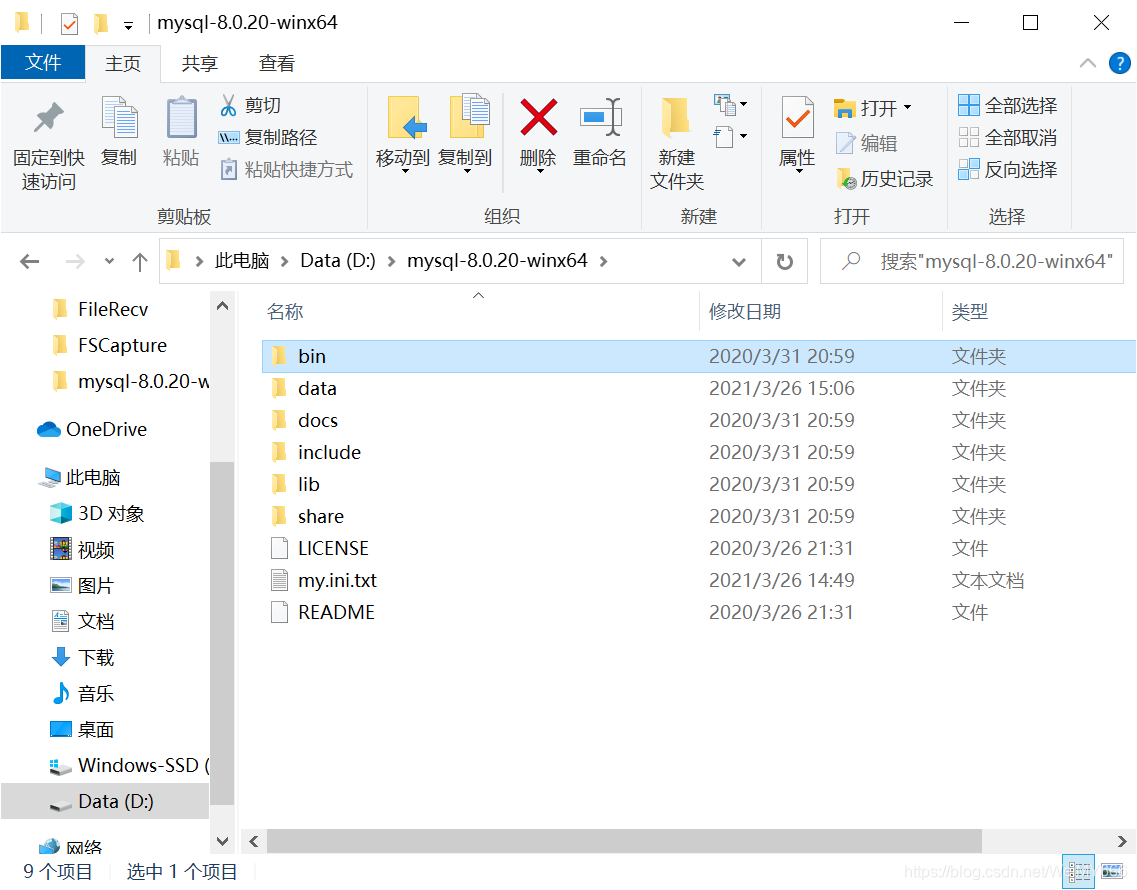Go back with the left arrow
The image size is (1137, 890).
coord(30,261)
